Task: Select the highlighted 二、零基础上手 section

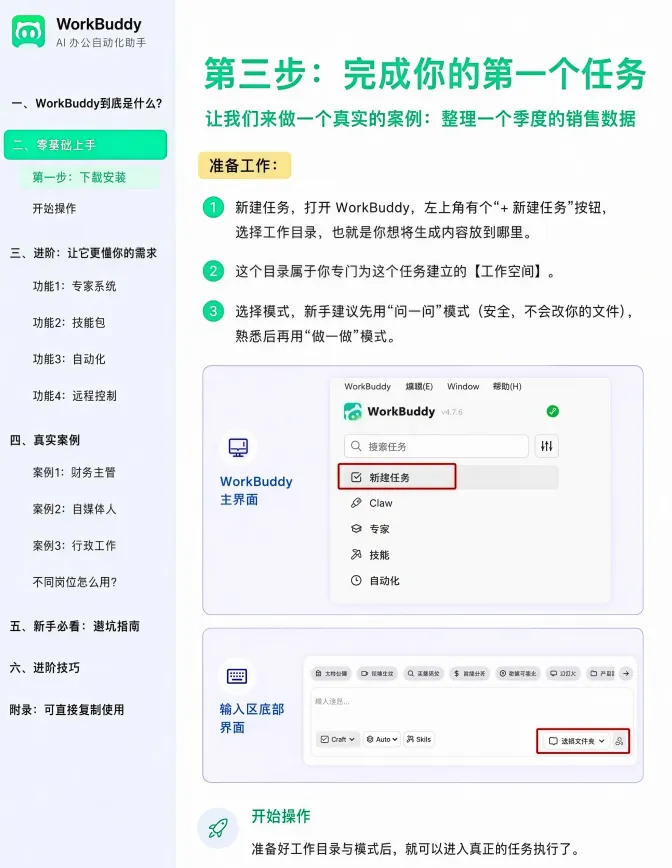Action: pyautogui.click(x=85, y=145)
